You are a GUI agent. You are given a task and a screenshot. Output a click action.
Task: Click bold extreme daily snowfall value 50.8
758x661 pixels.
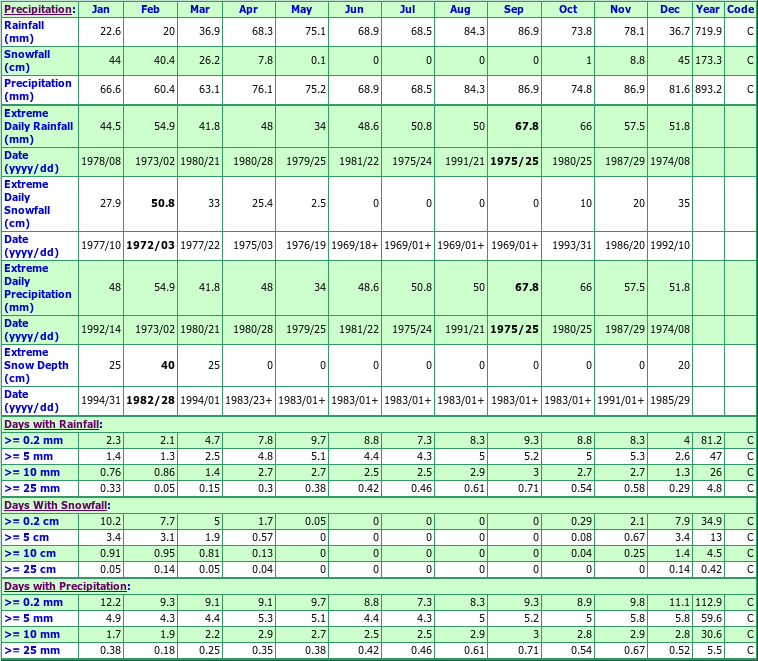[163, 204]
